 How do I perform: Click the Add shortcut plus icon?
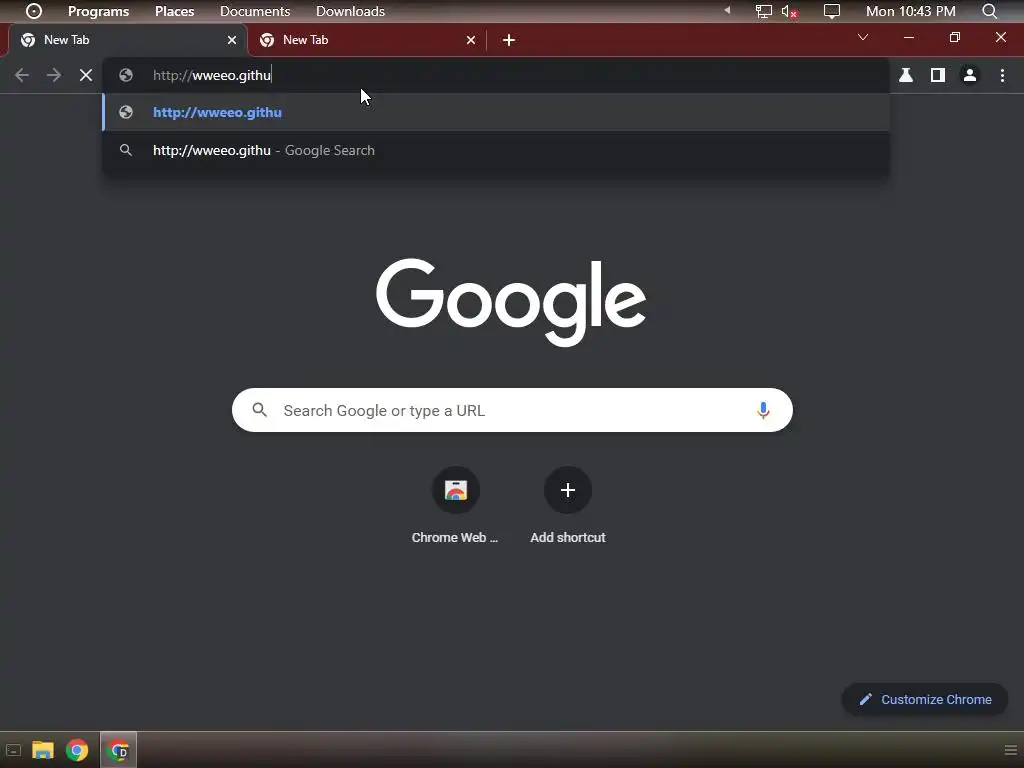point(568,490)
